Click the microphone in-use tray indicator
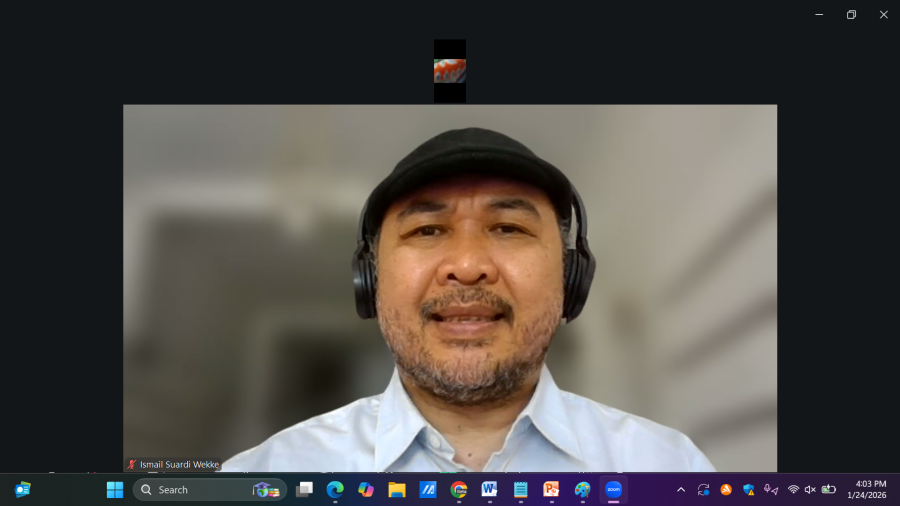Viewport: 900px width, 506px height. (771, 489)
